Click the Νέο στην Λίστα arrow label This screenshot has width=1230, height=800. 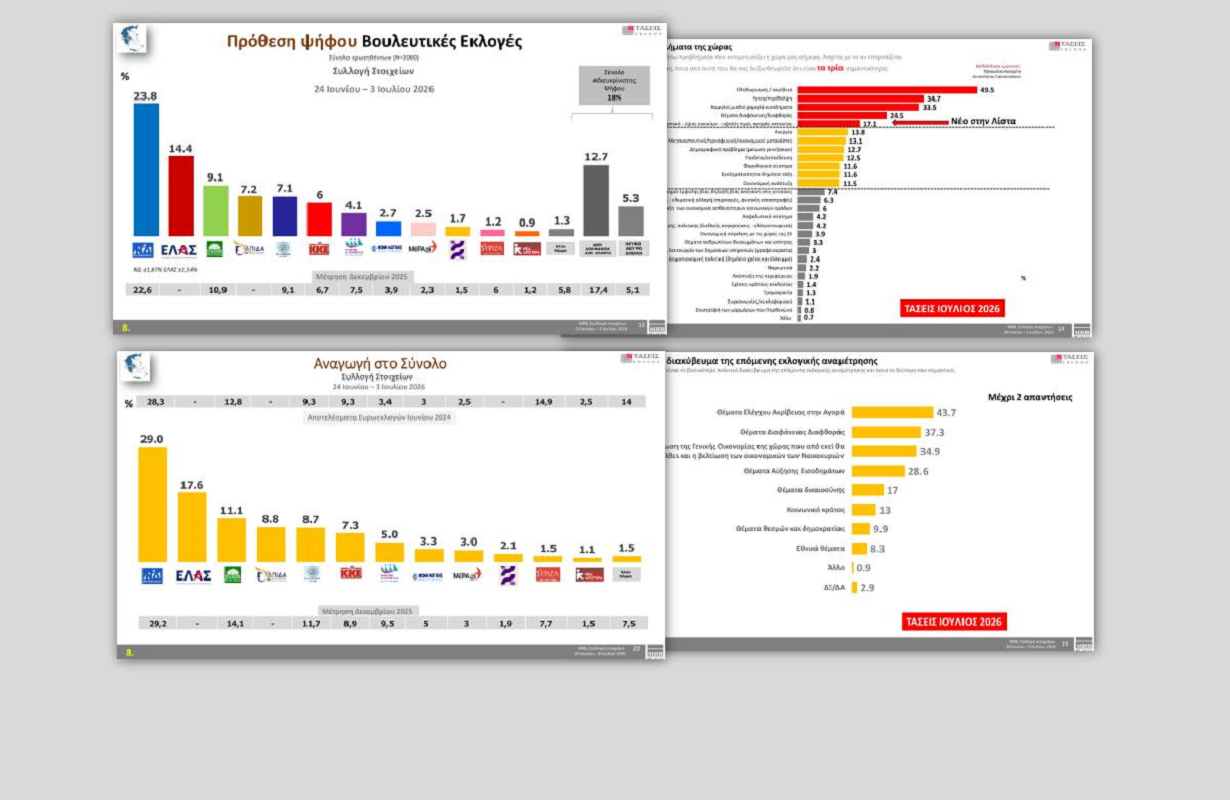tap(982, 121)
